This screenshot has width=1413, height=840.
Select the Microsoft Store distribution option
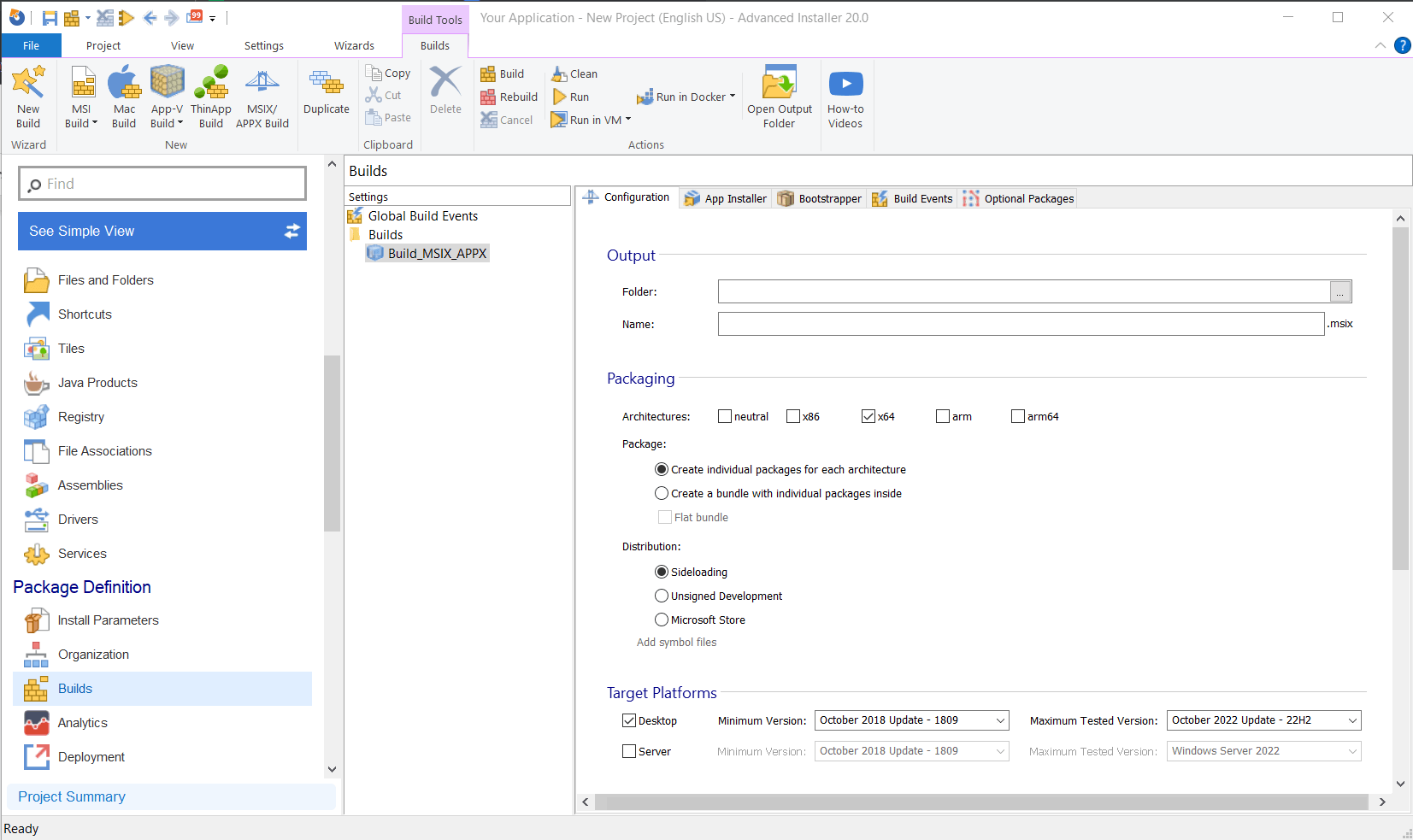click(x=661, y=620)
